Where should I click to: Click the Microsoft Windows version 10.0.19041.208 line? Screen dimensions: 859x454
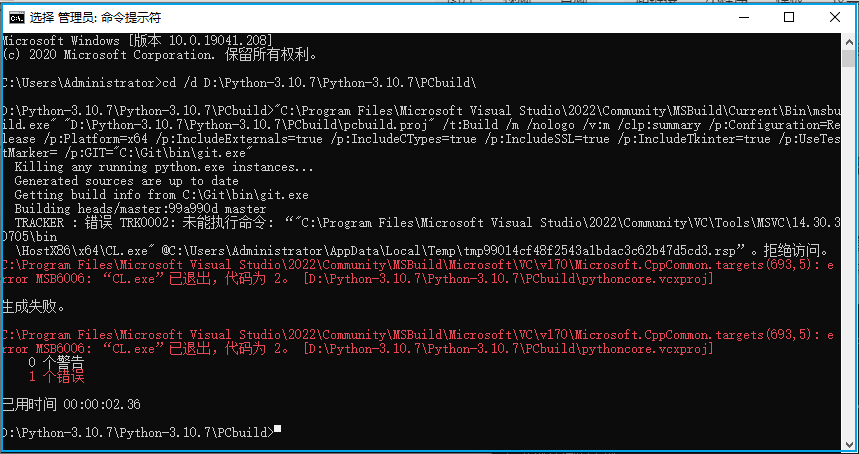click(137, 41)
